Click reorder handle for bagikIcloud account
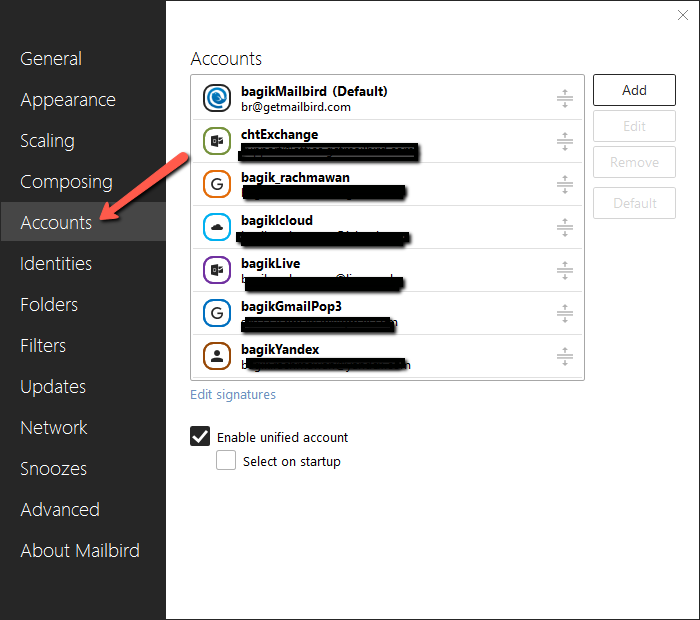The image size is (700, 620). tap(565, 227)
